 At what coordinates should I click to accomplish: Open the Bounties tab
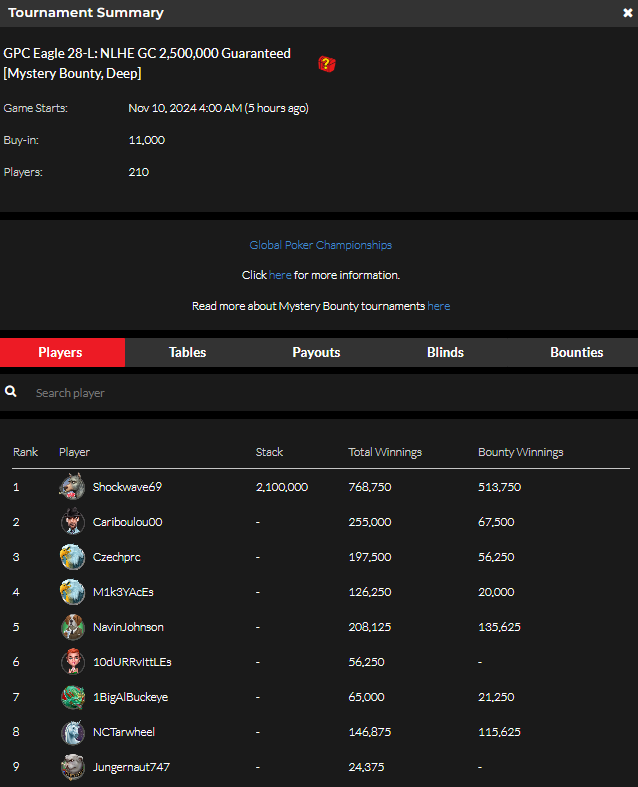tap(576, 352)
